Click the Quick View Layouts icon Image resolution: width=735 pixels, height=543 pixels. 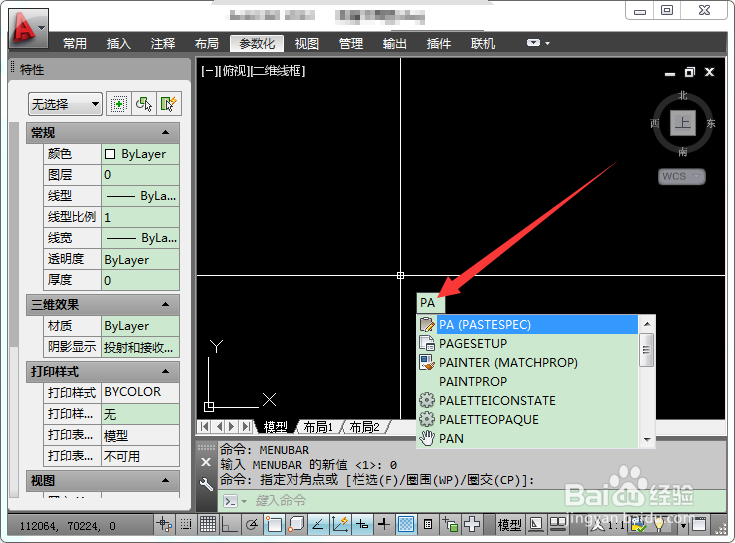point(535,524)
